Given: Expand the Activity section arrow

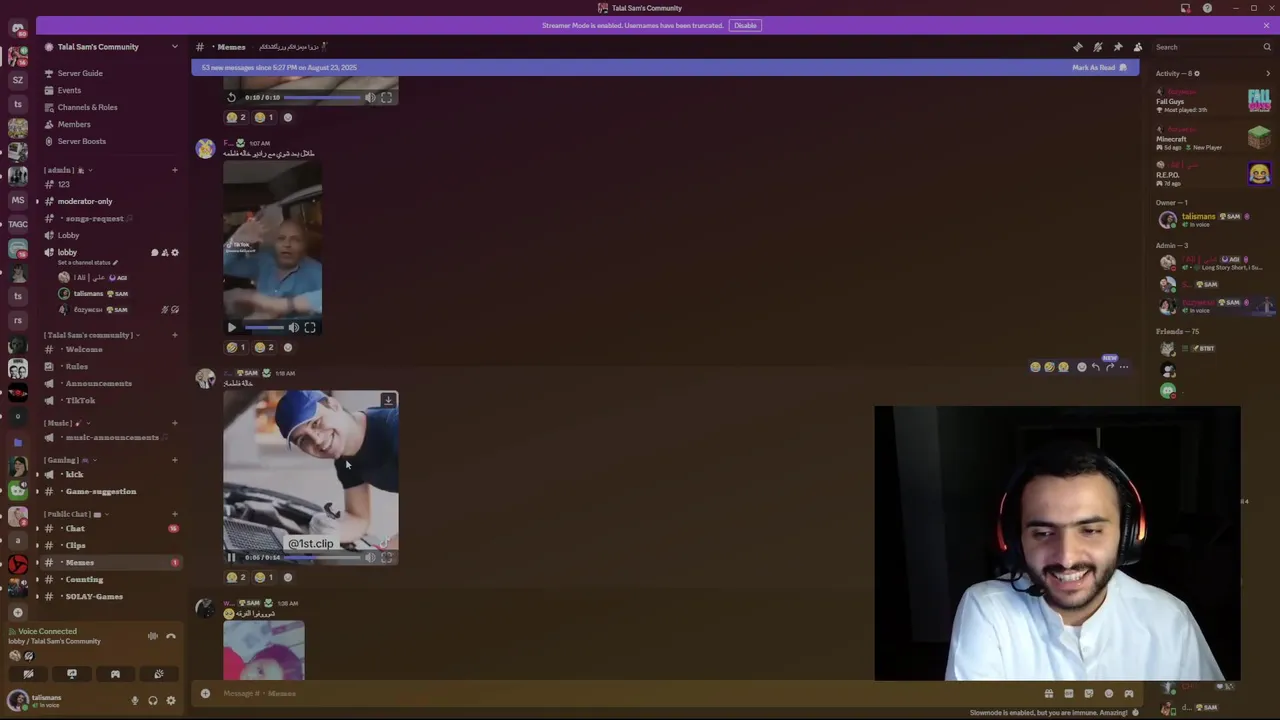Looking at the screenshot, I should coord(1268,73).
